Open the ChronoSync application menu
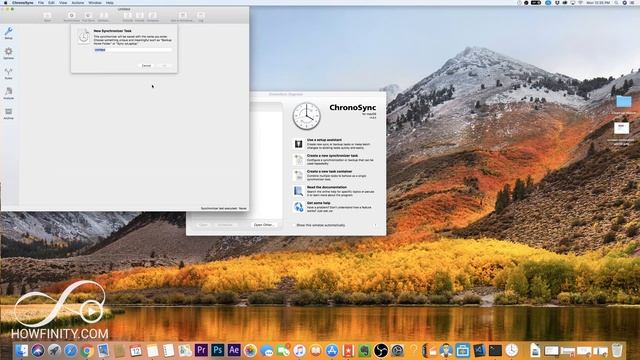Image resolution: width=640 pixels, height=360 pixels. coord(23,2)
